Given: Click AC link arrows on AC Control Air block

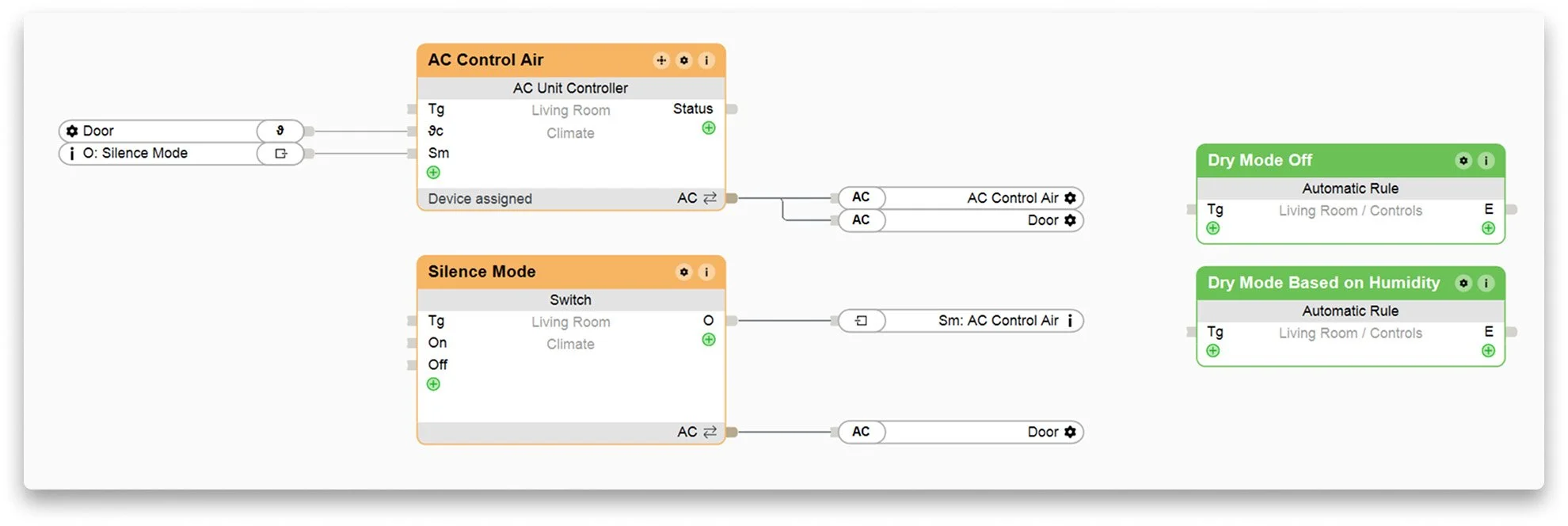Looking at the screenshot, I should tap(710, 198).
